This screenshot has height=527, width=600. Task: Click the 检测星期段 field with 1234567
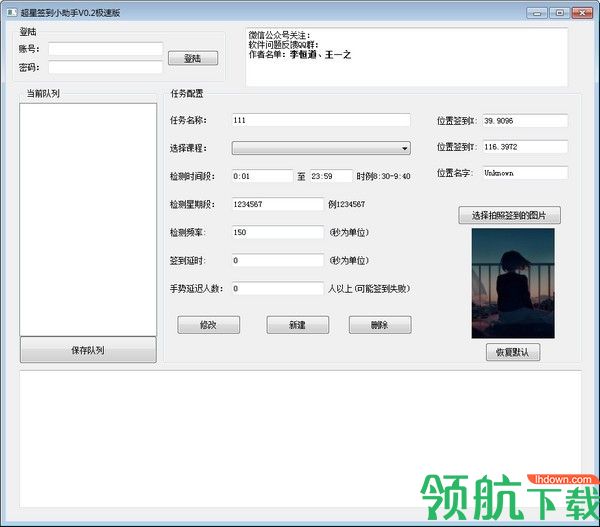tap(277, 204)
